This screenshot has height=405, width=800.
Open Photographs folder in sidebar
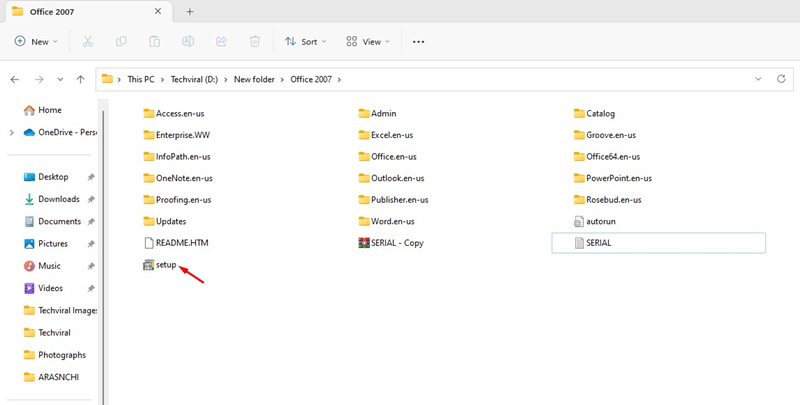click(x=55, y=355)
